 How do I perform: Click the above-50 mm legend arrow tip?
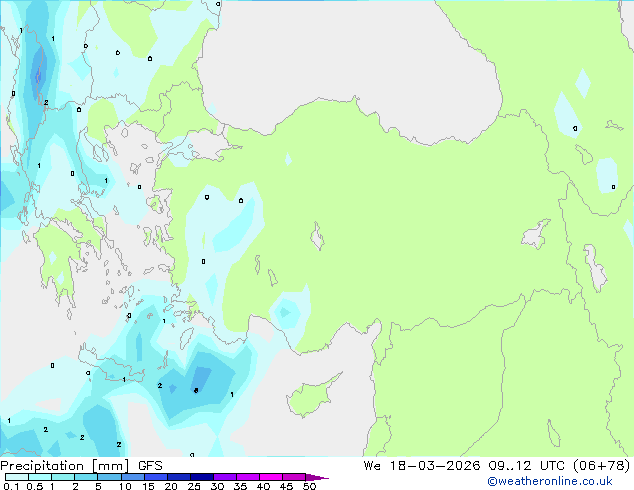(317, 477)
